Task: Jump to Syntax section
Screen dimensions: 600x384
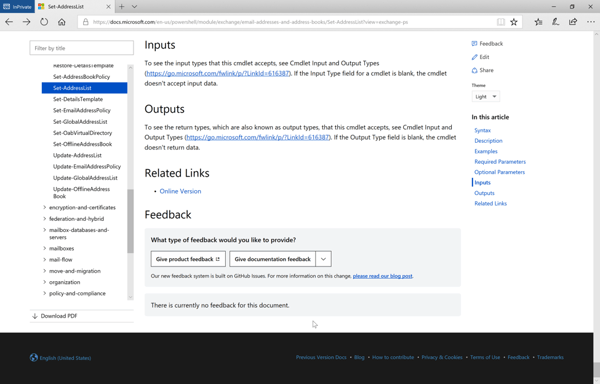Action: (483, 130)
